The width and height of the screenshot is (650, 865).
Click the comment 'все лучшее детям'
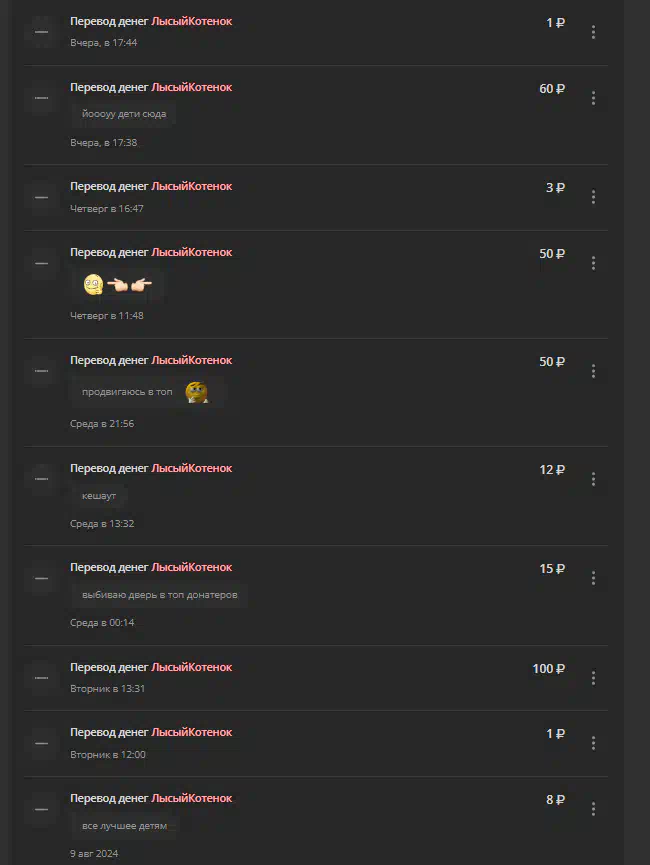pyautogui.click(x=124, y=826)
